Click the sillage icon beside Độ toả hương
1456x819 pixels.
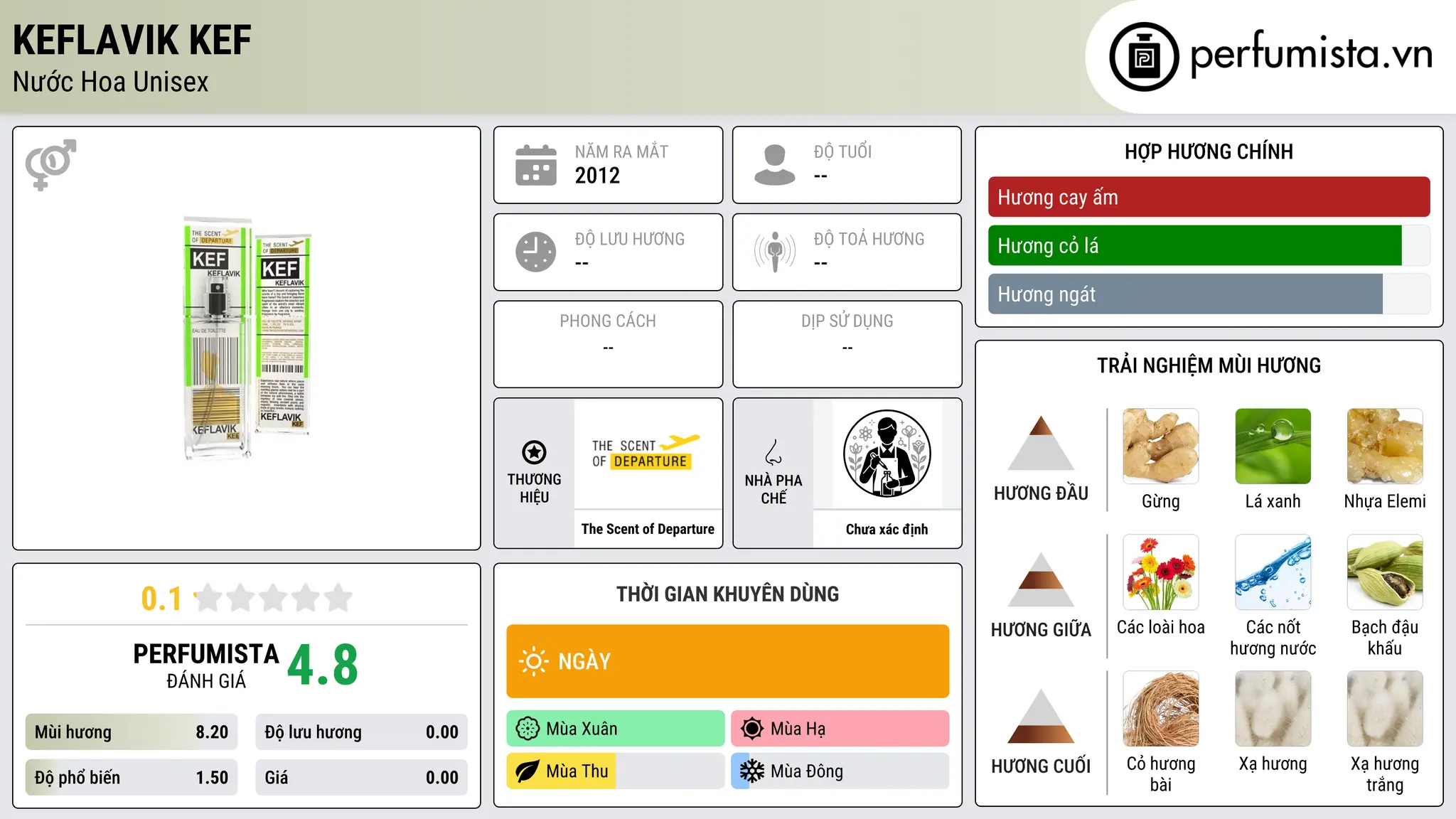[775, 252]
